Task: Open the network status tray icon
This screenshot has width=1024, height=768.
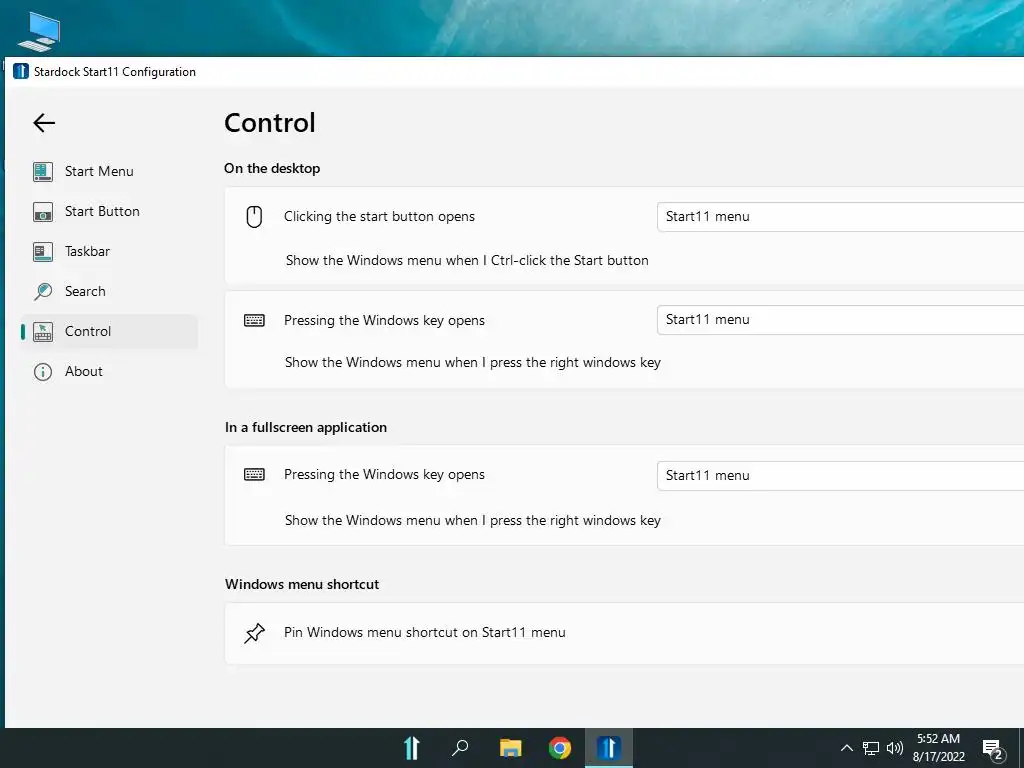Action: [871, 748]
